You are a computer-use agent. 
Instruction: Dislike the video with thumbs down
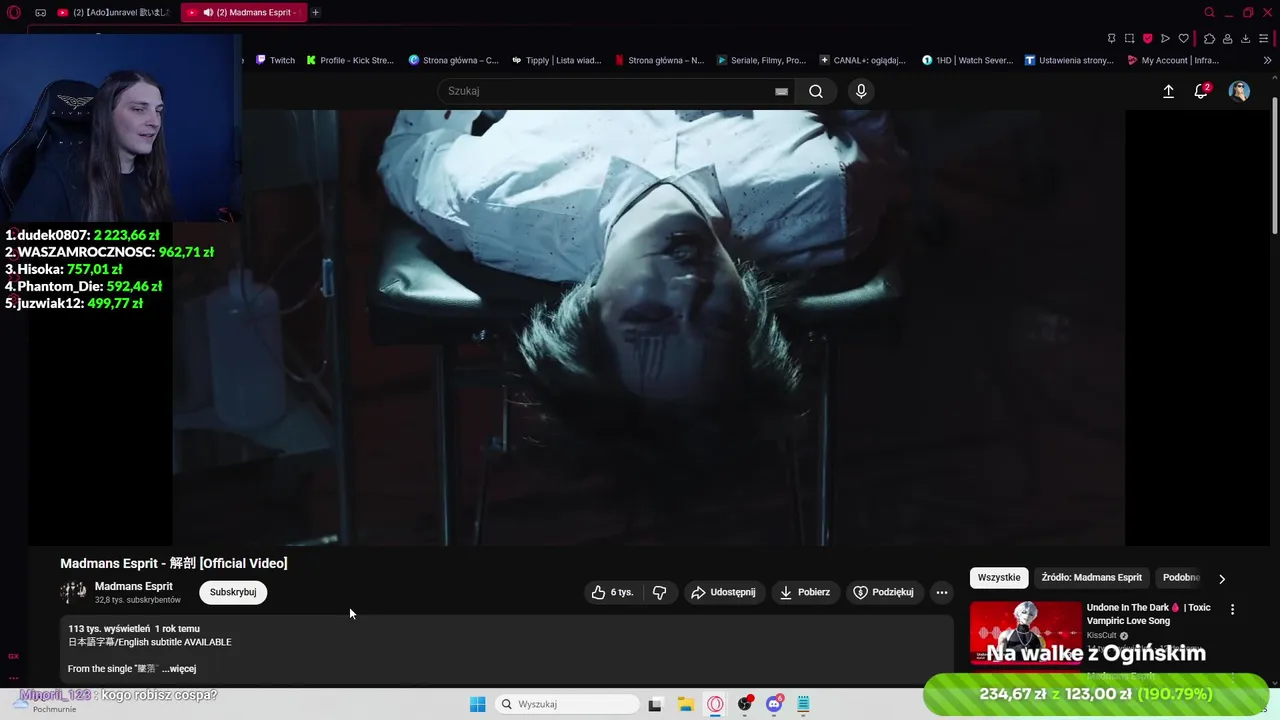pyautogui.click(x=660, y=592)
